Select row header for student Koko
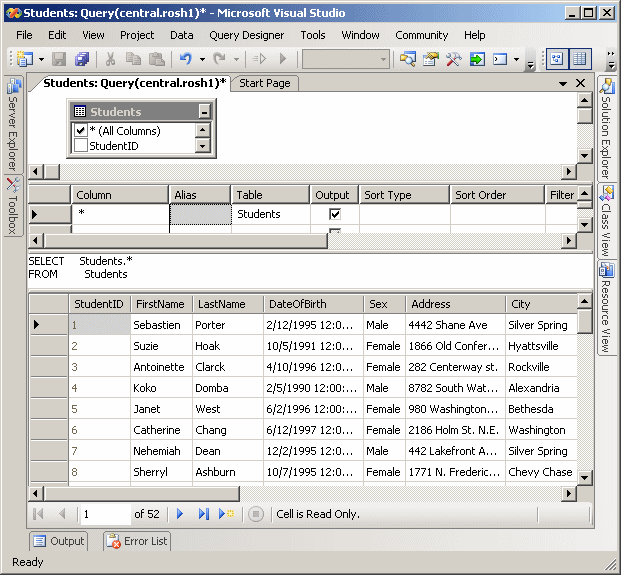This screenshot has width=621, height=575. 49,388
